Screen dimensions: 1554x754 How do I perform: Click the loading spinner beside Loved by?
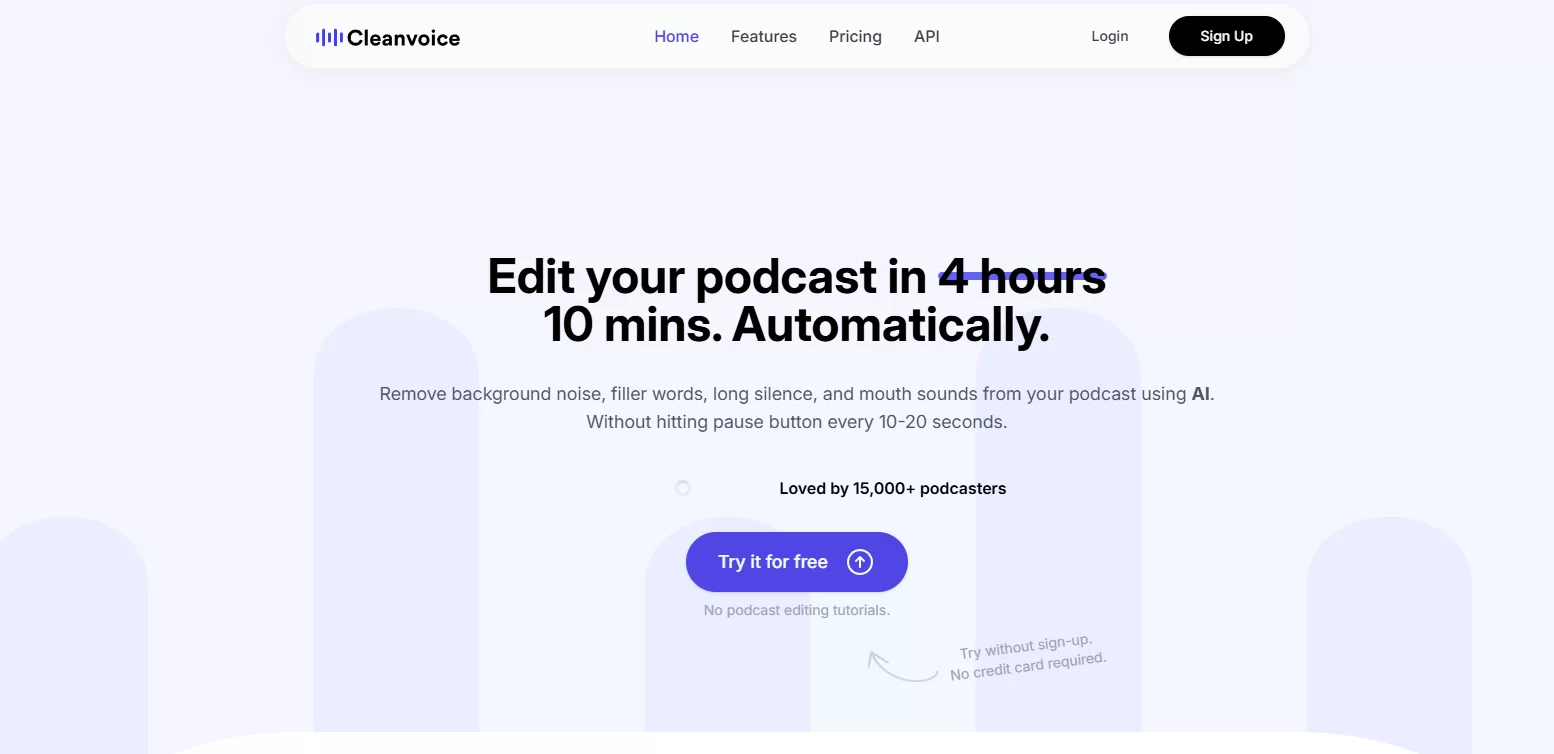tap(683, 488)
